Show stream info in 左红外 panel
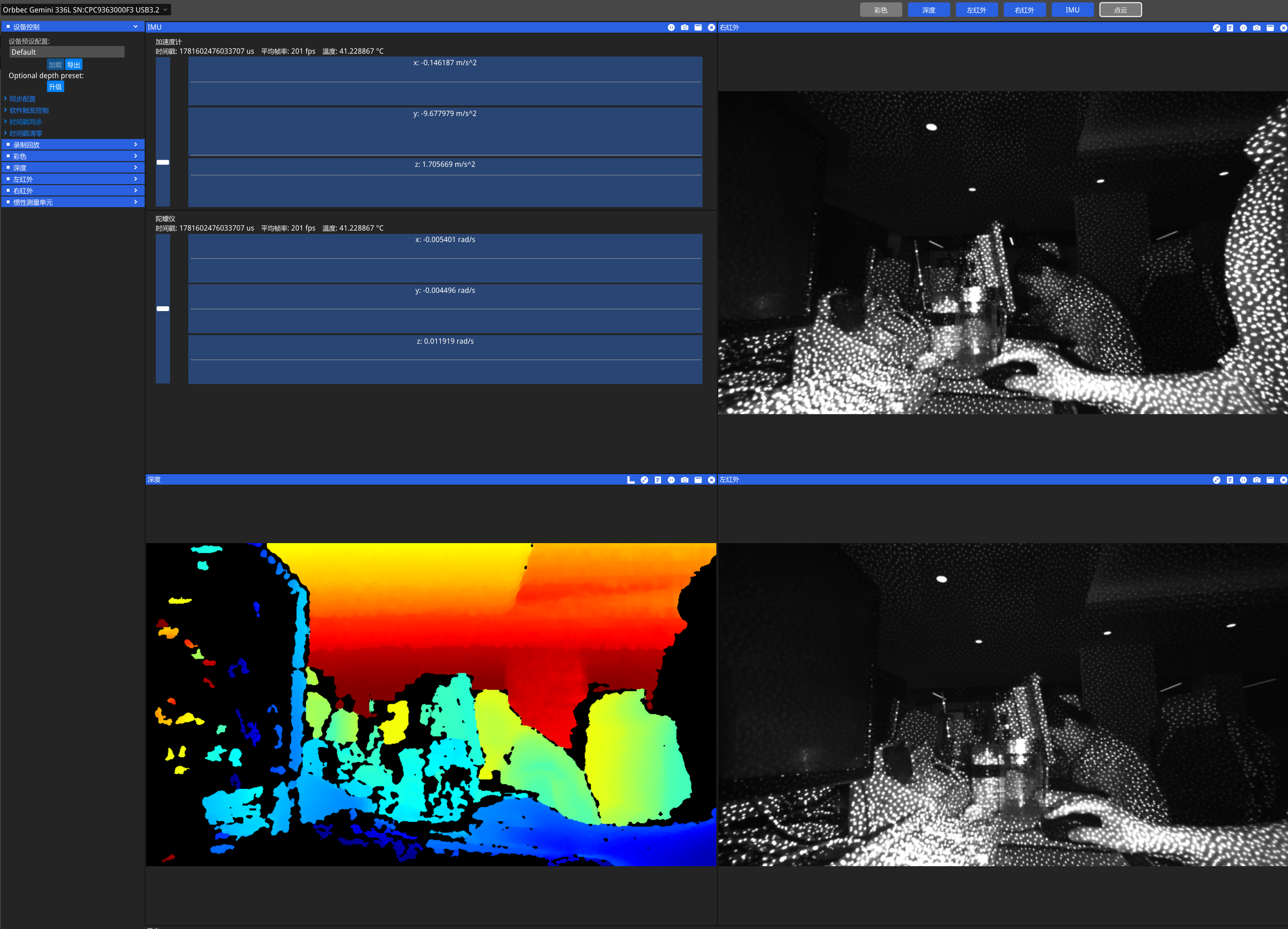 1230,480
